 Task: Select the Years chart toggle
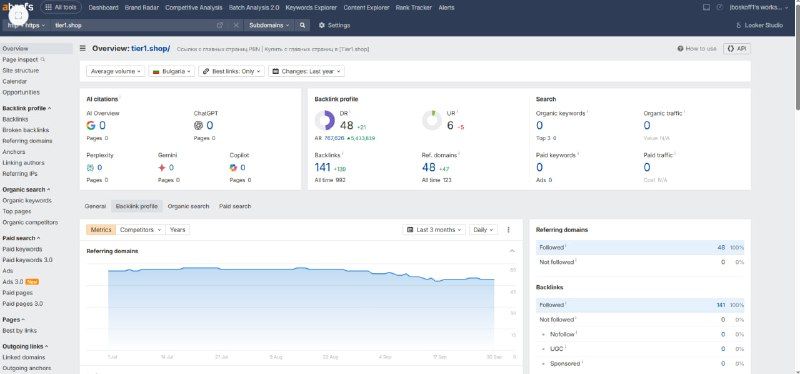(178, 230)
